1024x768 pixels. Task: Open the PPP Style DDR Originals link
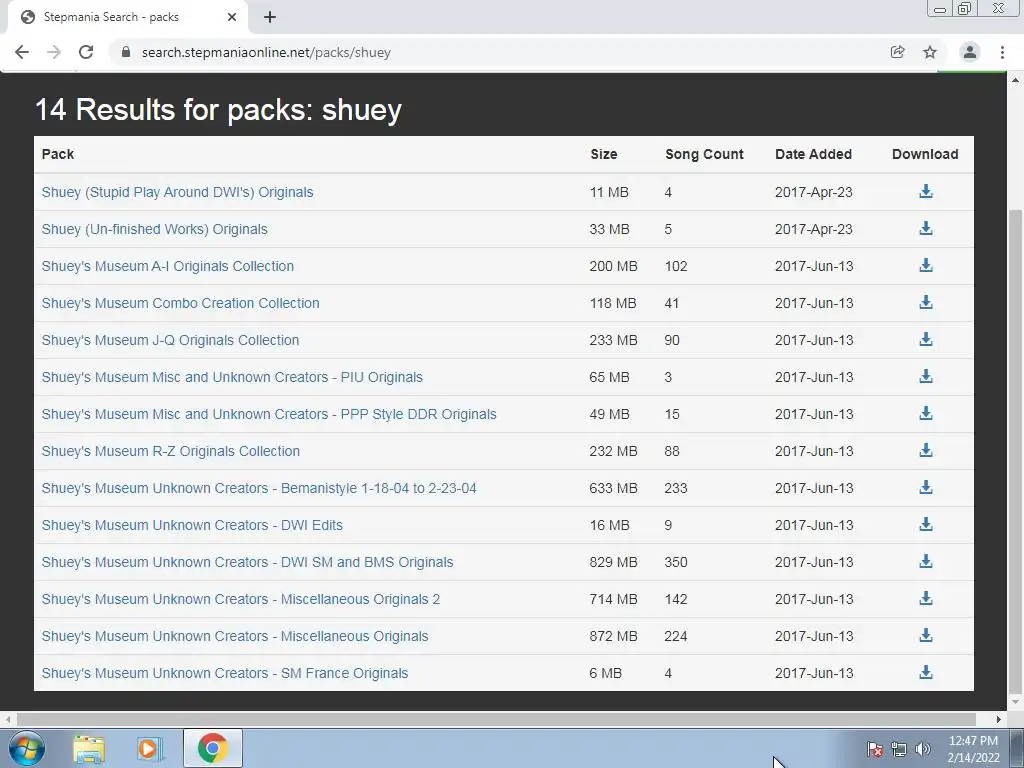click(x=268, y=414)
